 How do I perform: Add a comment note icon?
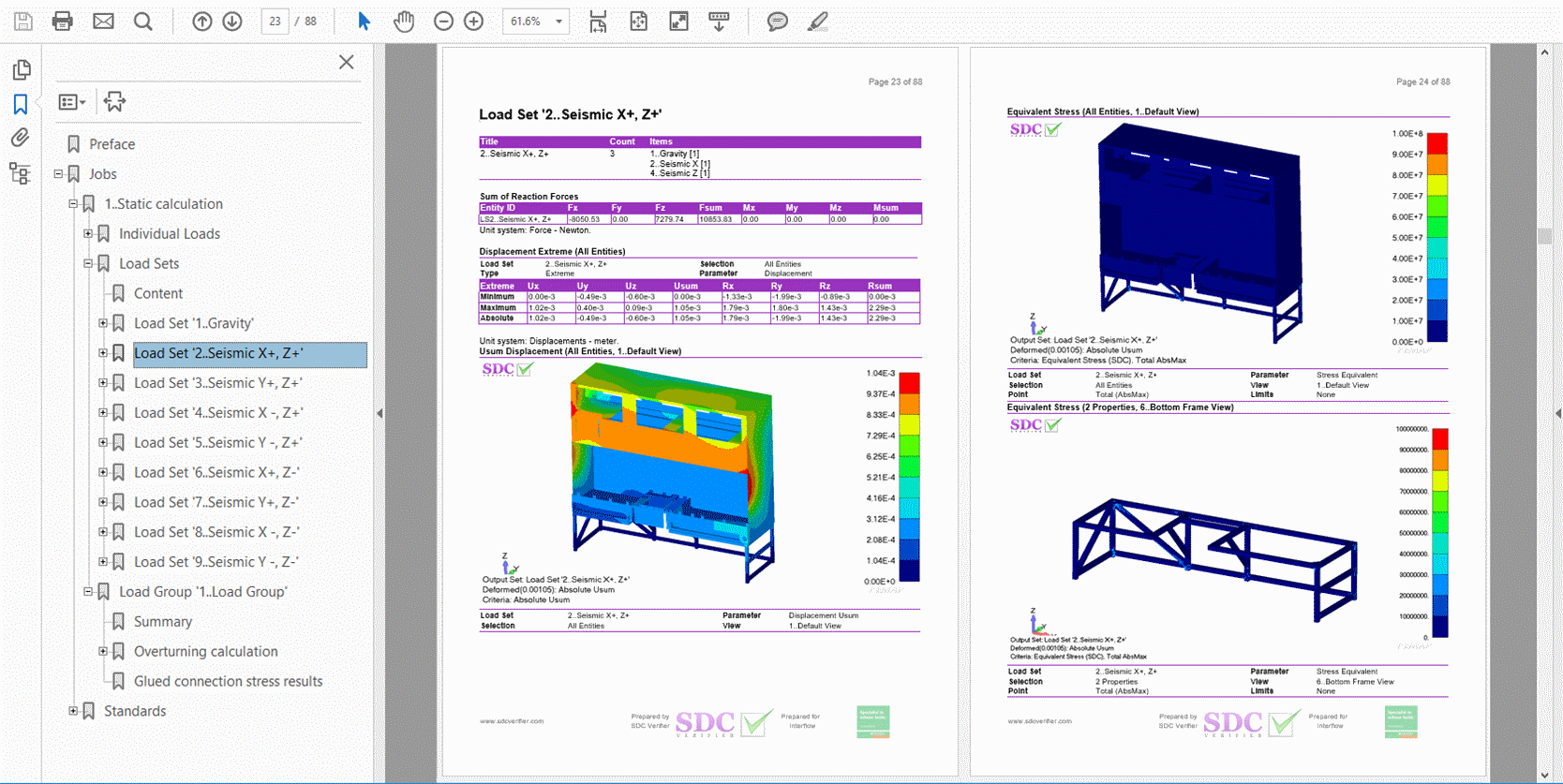point(778,21)
